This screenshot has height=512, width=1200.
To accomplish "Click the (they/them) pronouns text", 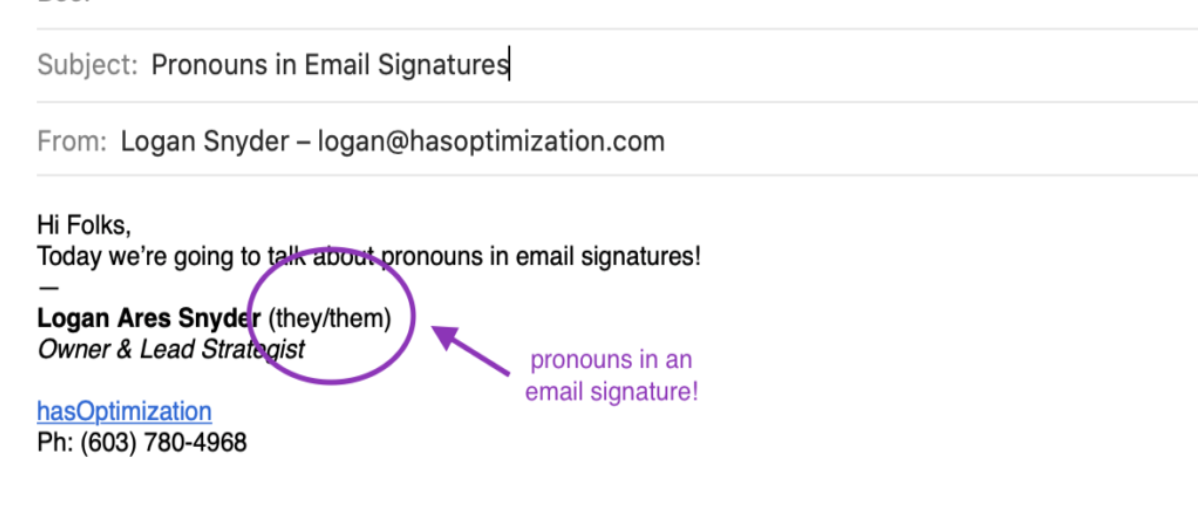I will coord(330,319).
